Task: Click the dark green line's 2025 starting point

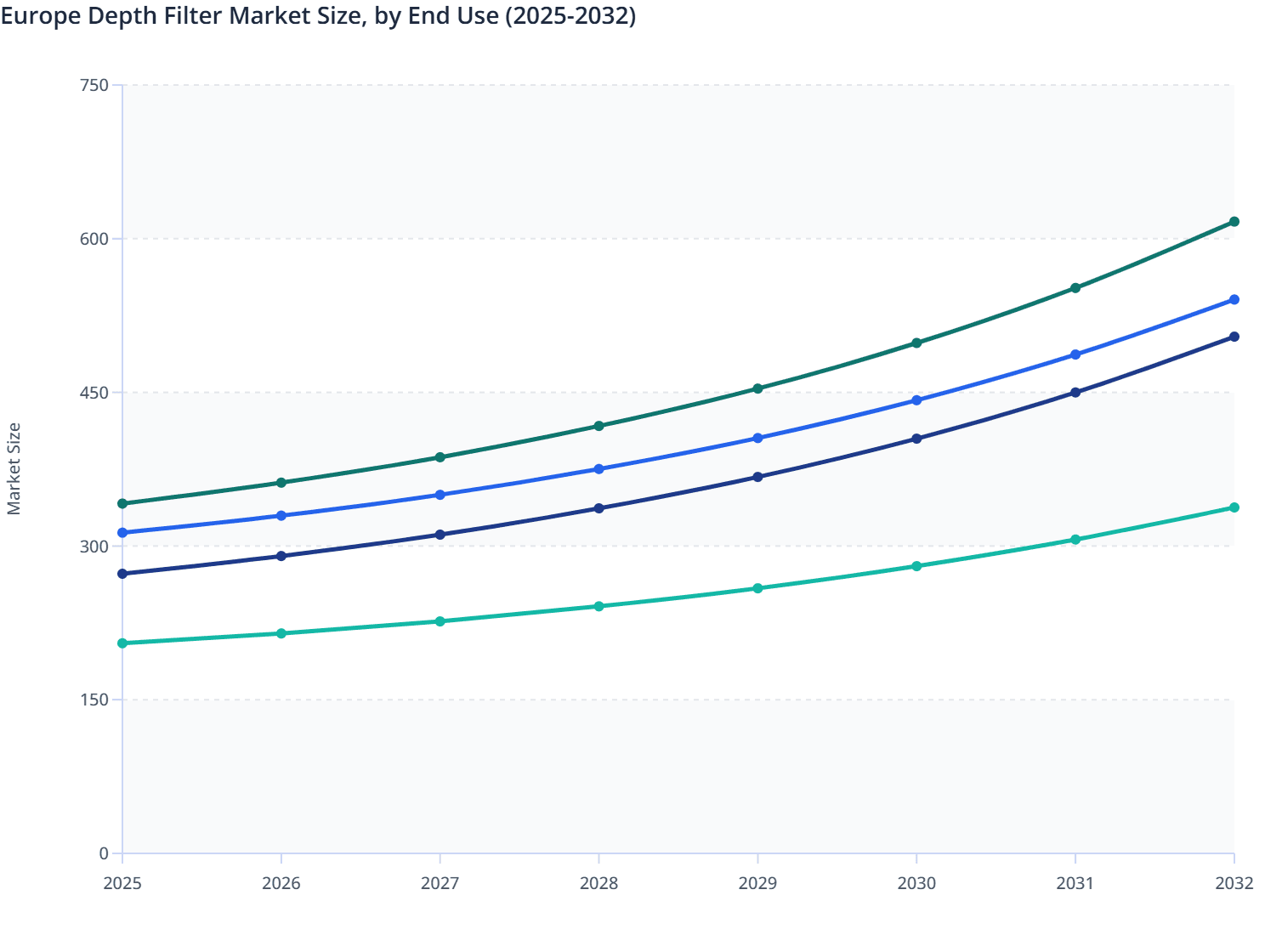Action: [x=122, y=504]
